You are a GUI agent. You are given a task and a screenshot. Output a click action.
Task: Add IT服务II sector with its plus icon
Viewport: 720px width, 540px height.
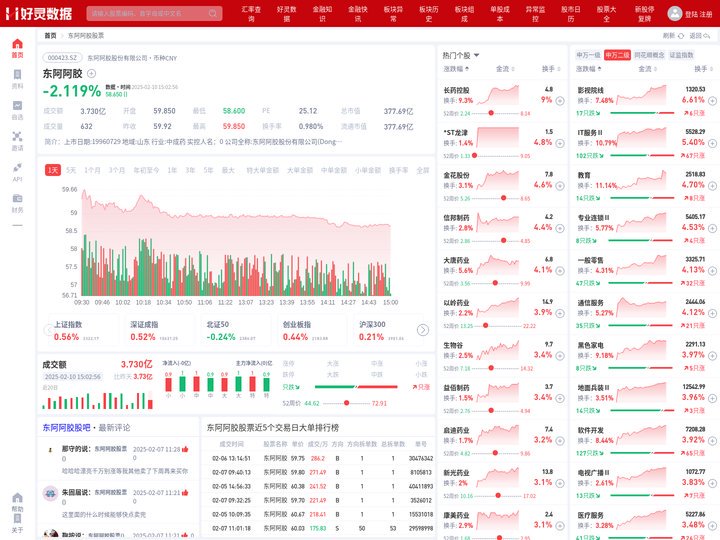tap(712, 143)
